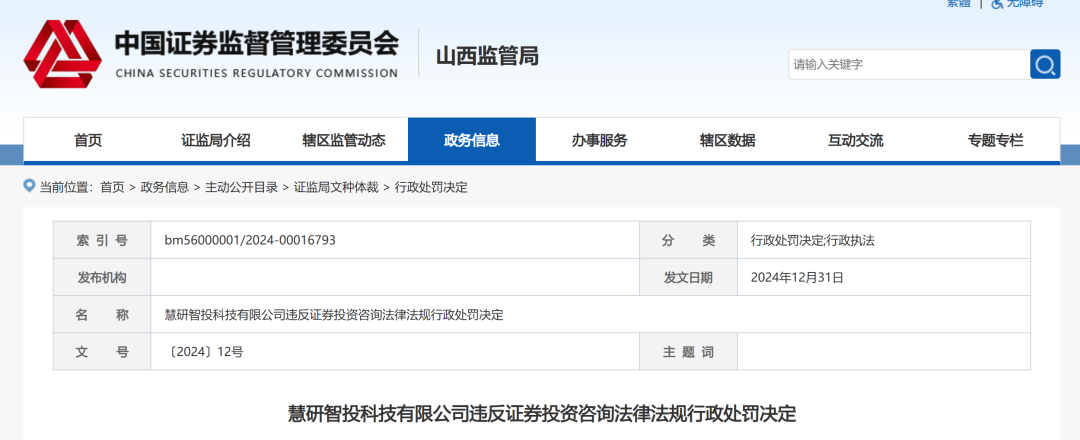
Task: Select the 政务信息 navigation tab
Action: pos(472,140)
